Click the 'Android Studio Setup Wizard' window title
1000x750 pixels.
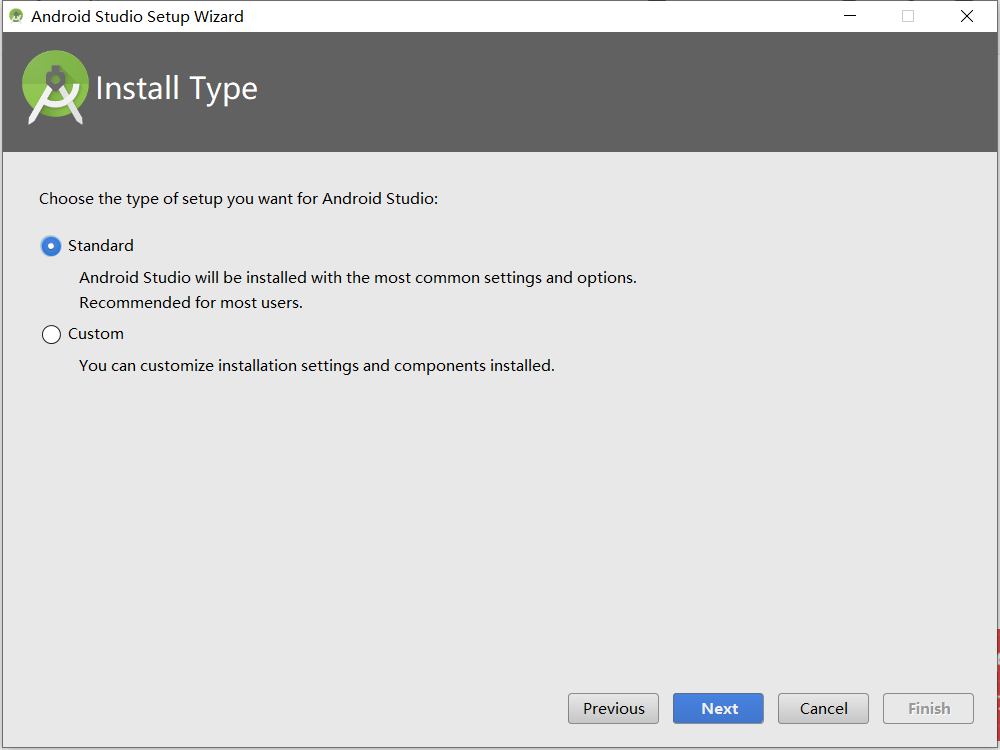pos(137,17)
